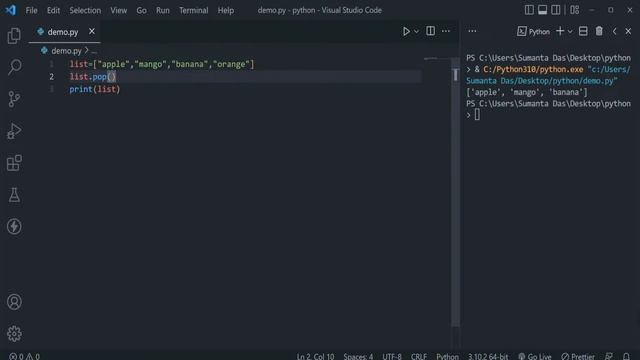This screenshot has height=360, width=640.
Task: Open editor More Actions ellipsis
Action: [446, 31]
